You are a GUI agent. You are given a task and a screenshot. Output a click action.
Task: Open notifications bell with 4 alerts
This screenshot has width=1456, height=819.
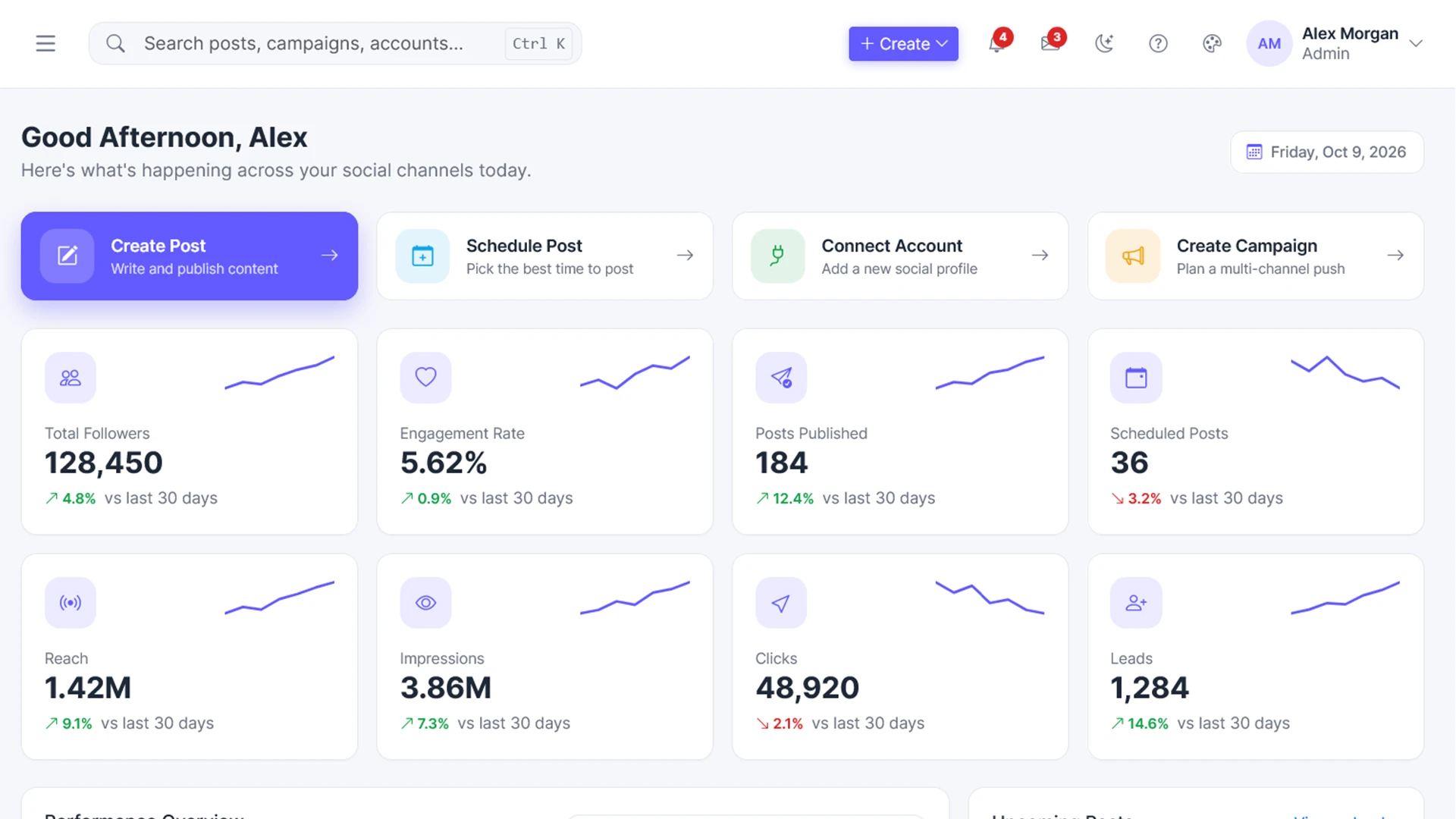(996, 43)
